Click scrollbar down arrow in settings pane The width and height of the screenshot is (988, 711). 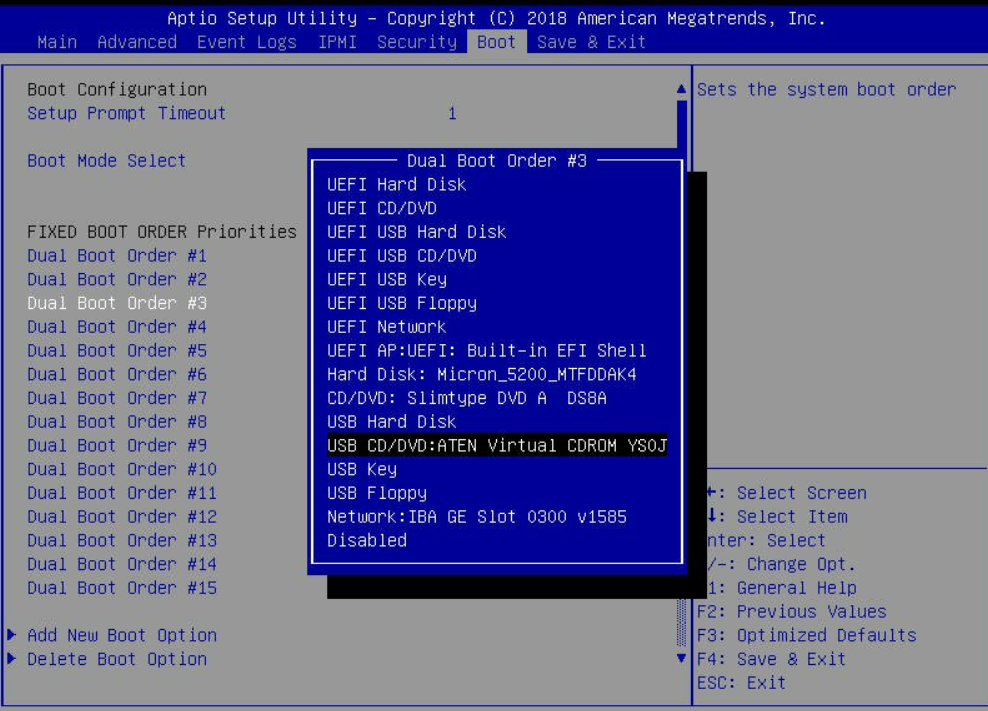(x=681, y=659)
